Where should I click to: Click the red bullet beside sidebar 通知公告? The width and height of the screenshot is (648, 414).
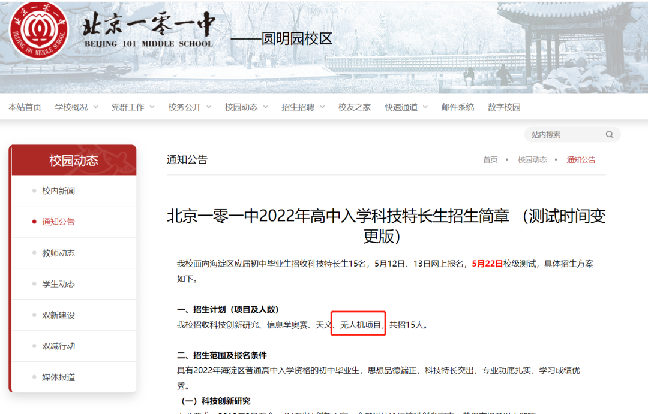(33, 221)
